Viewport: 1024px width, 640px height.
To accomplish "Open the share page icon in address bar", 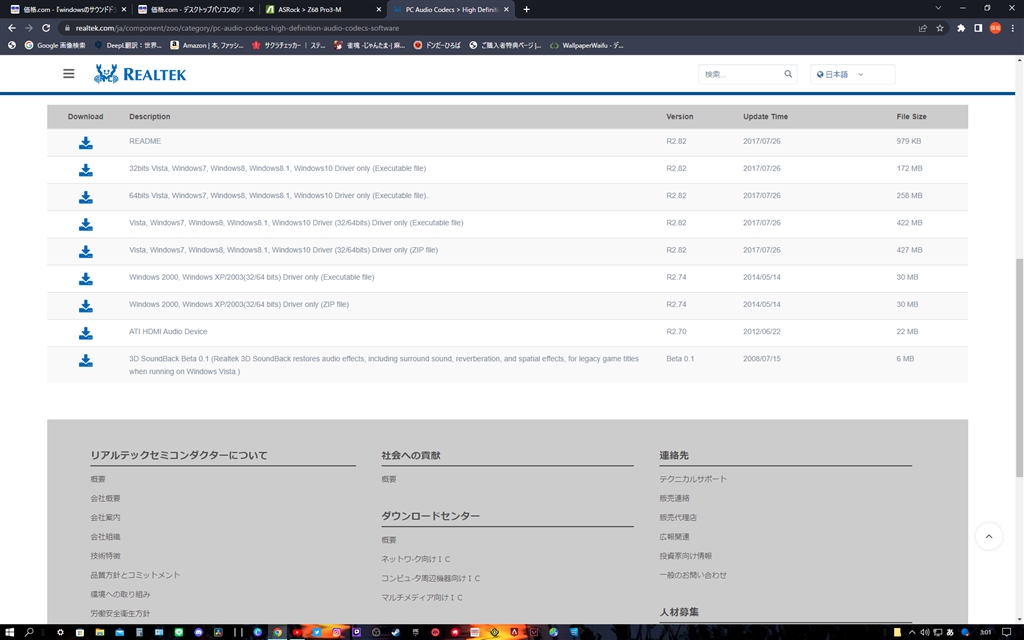I will tap(923, 28).
